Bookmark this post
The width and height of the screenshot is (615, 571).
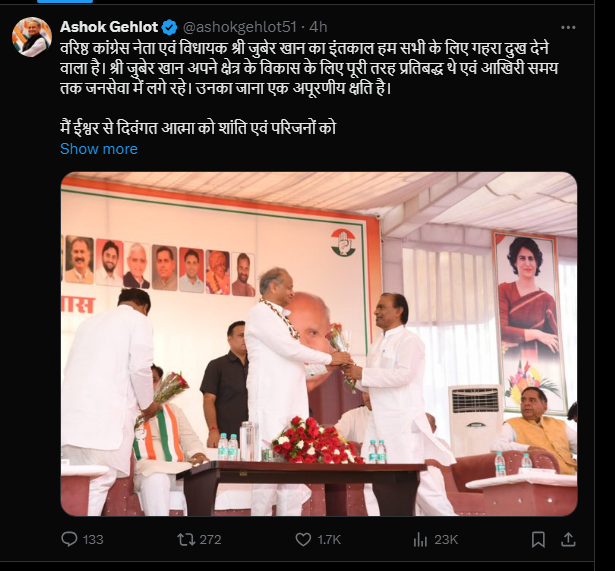(x=538, y=540)
